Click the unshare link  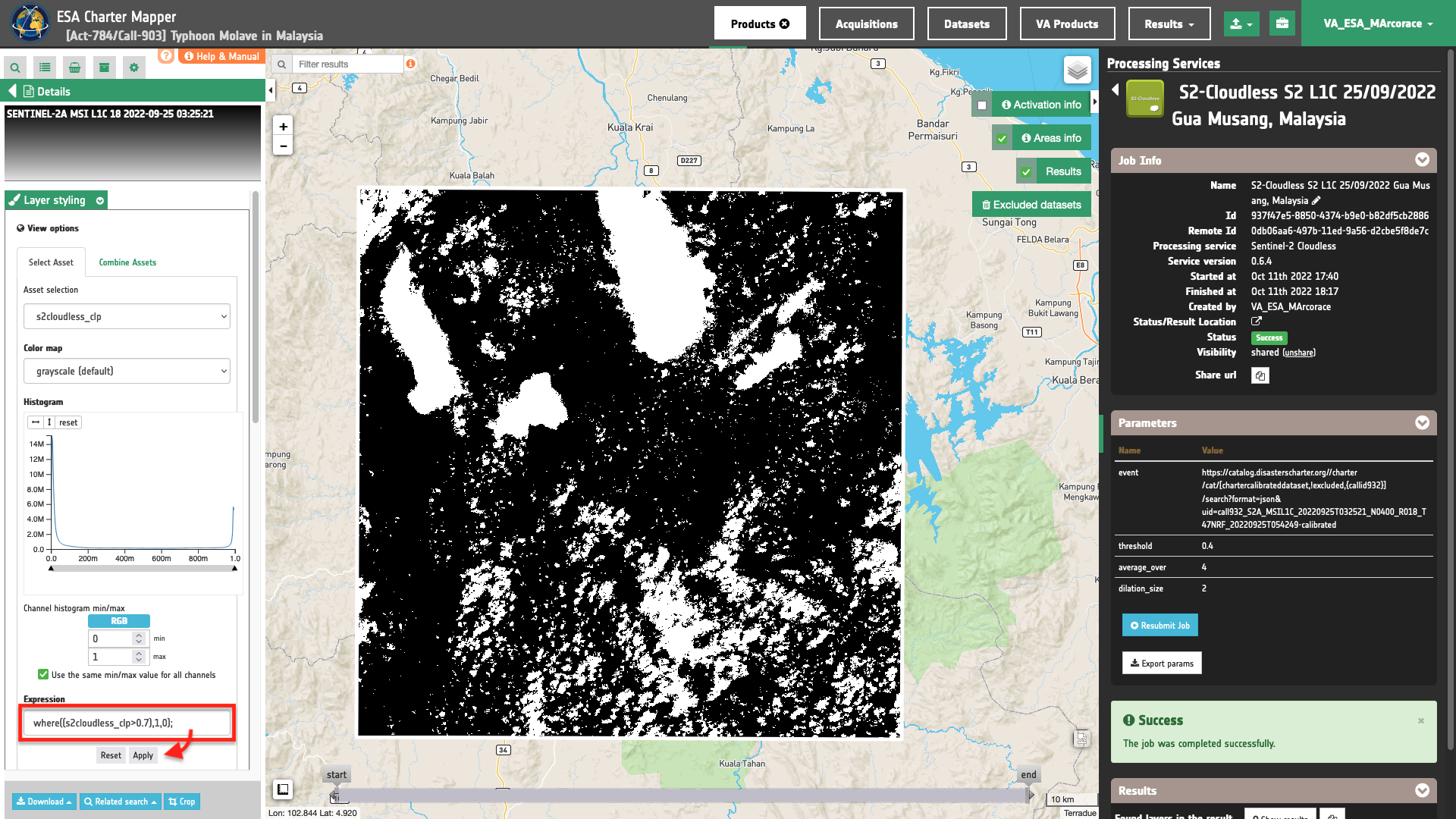[1299, 353]
